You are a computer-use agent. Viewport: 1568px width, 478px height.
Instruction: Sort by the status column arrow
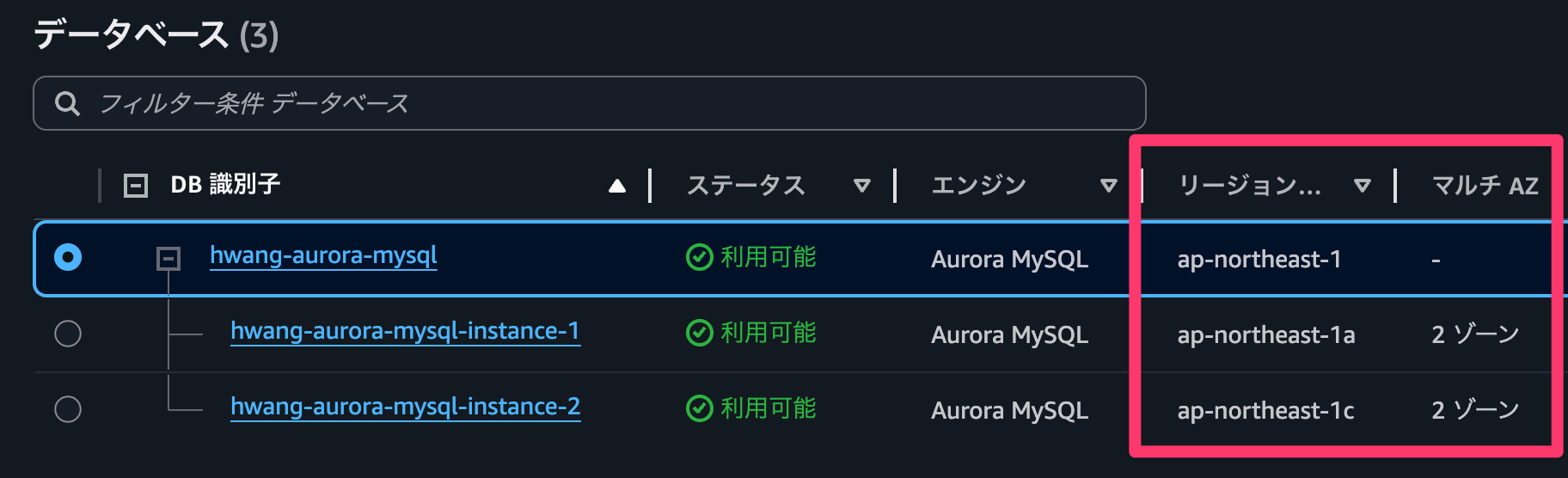click(x=861, y=186)
